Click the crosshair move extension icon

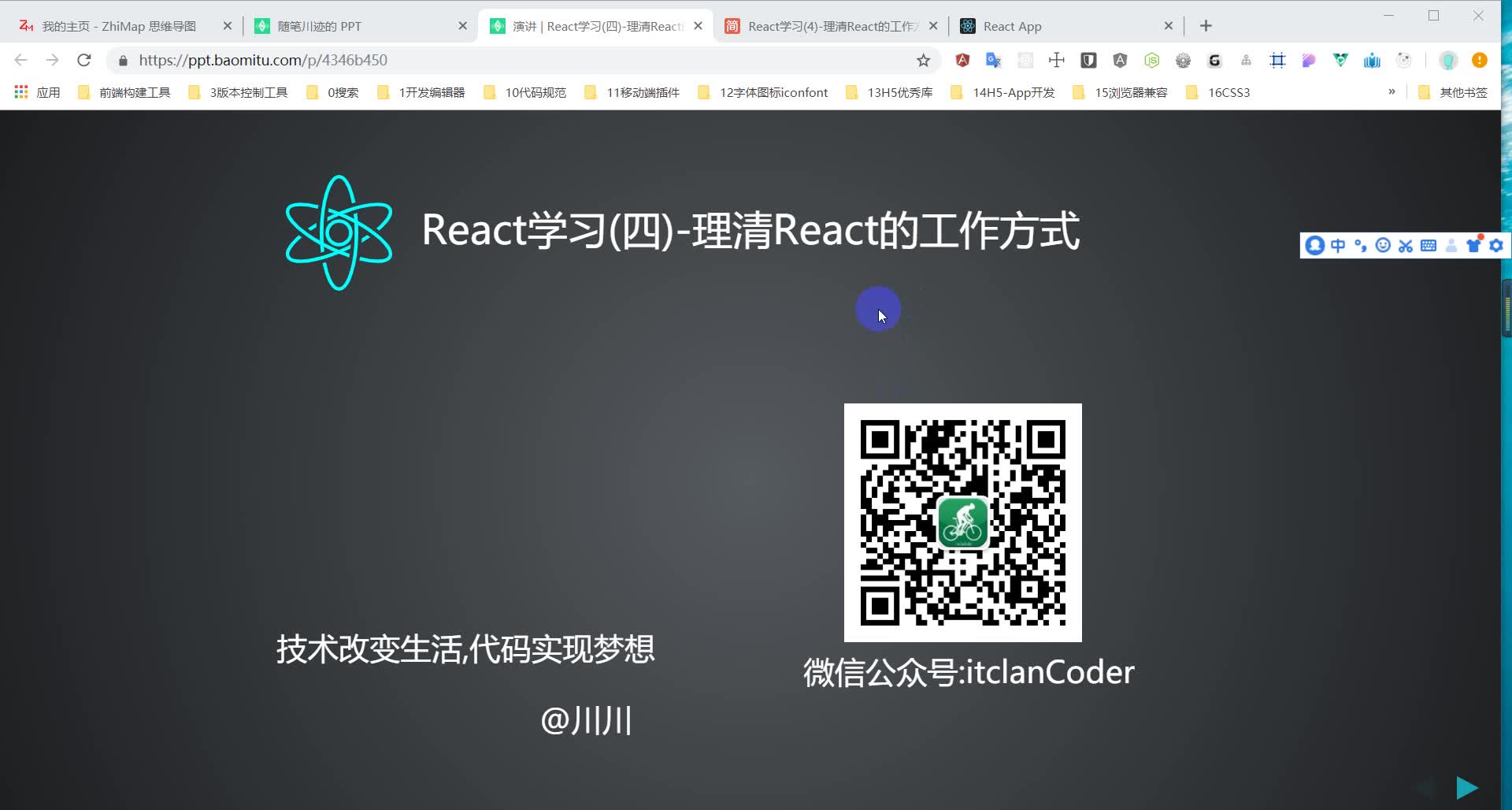point(1057,60)
